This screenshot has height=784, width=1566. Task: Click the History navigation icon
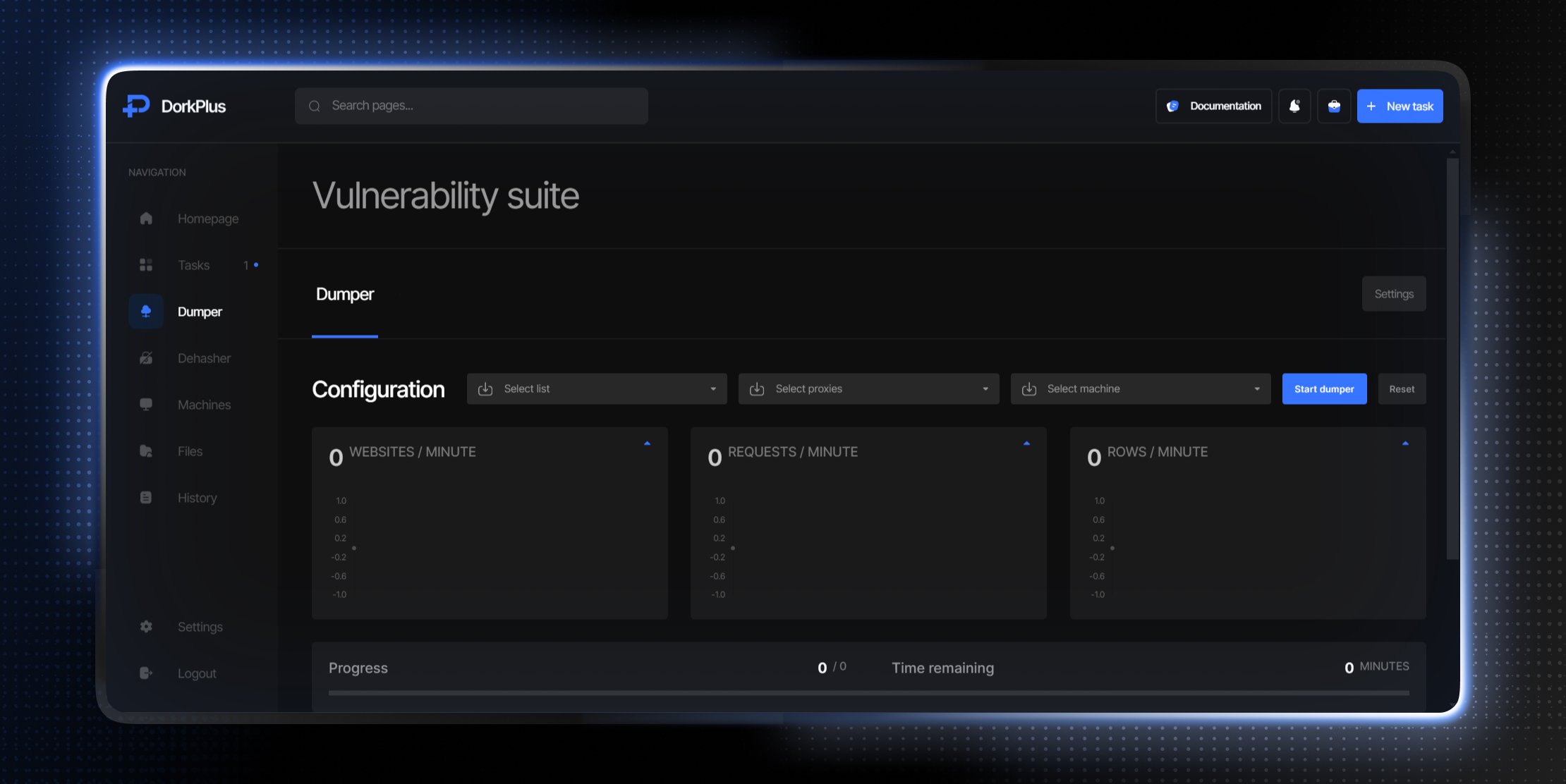coord(146,498)
